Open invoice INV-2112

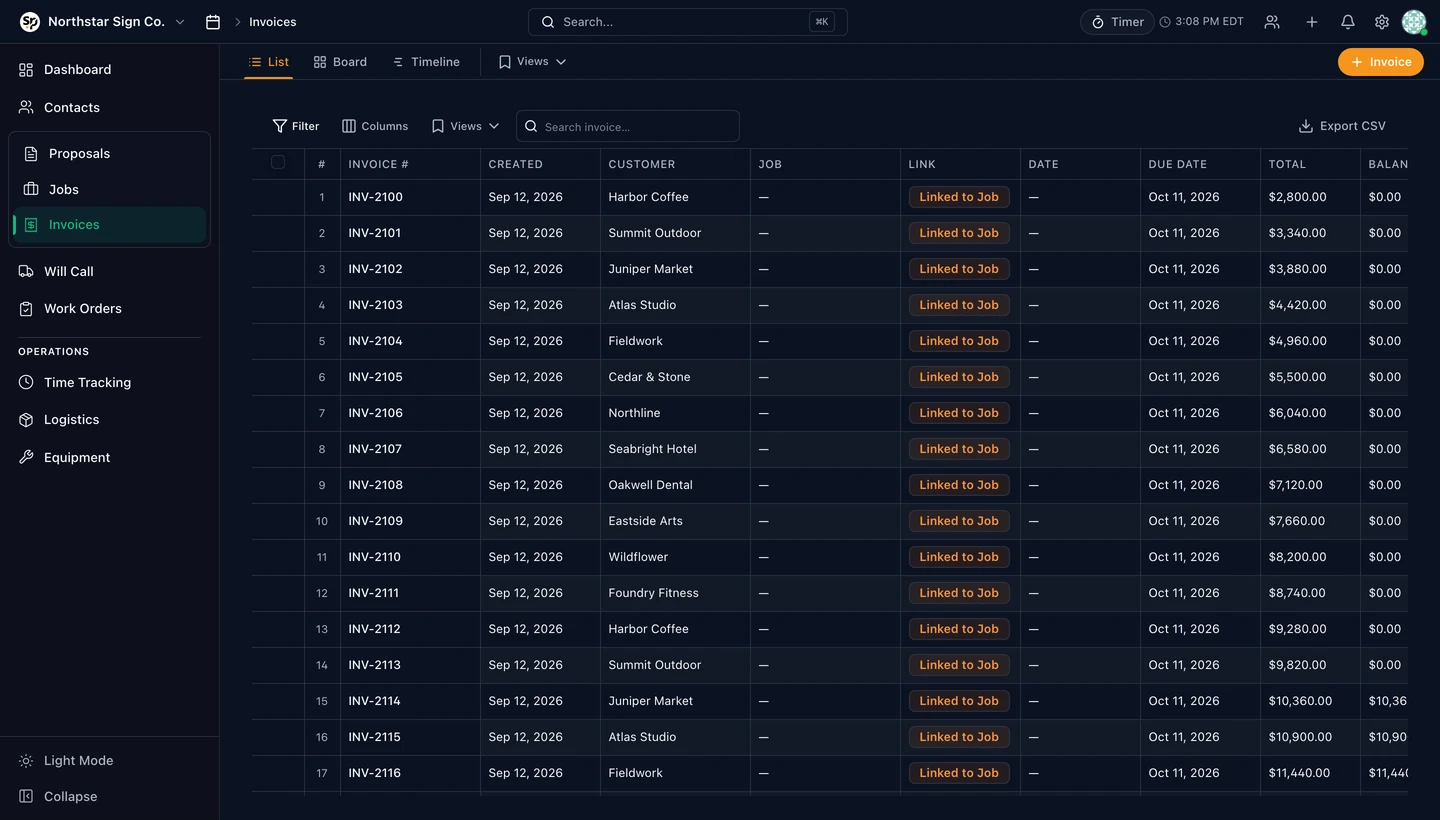pos(375,629)
